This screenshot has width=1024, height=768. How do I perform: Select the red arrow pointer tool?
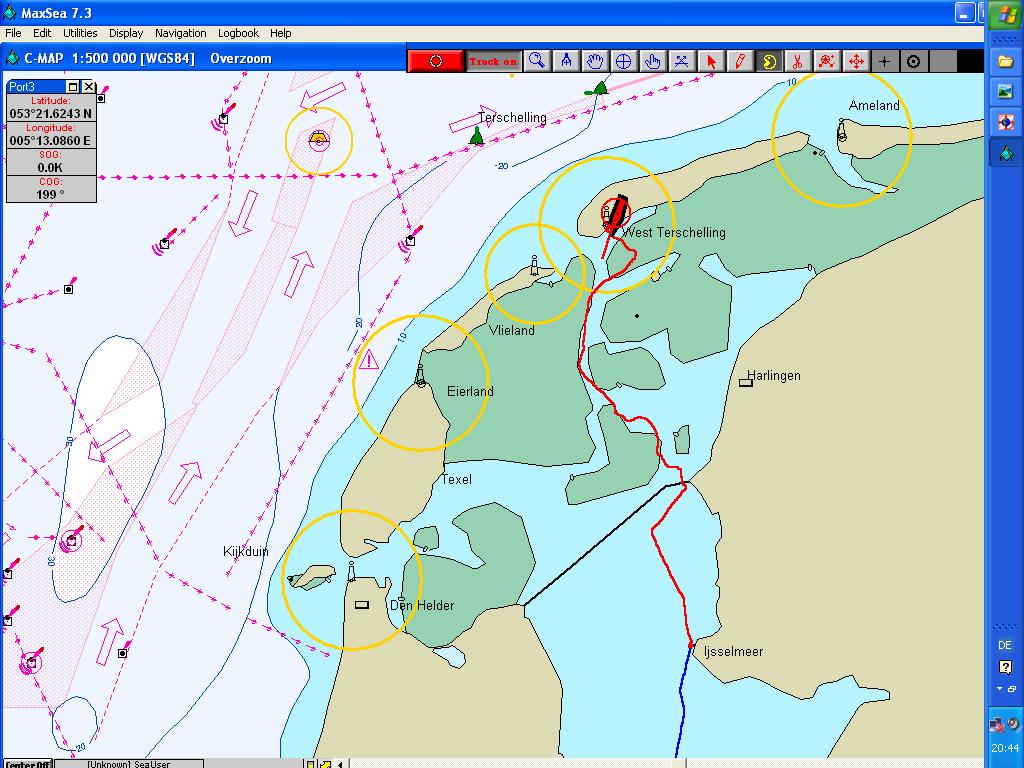point(711,61)
